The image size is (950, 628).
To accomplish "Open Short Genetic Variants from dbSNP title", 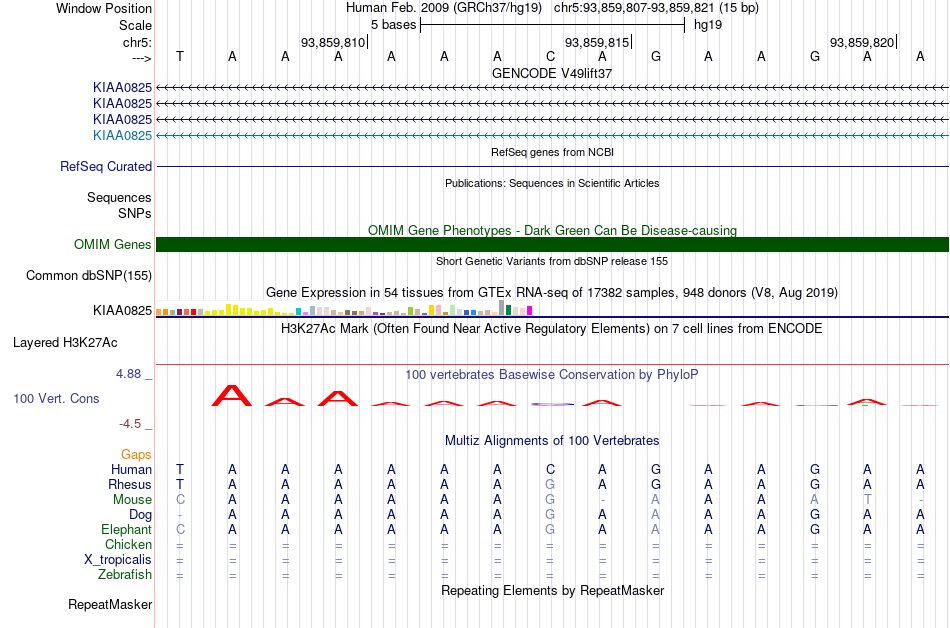I will [552, 261].
